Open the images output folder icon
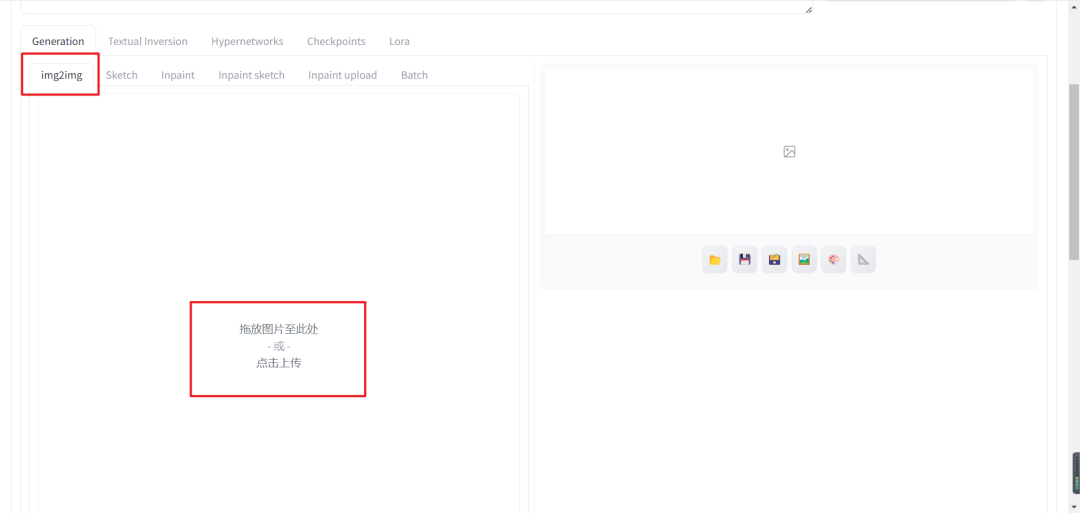 tap(715, 260)
